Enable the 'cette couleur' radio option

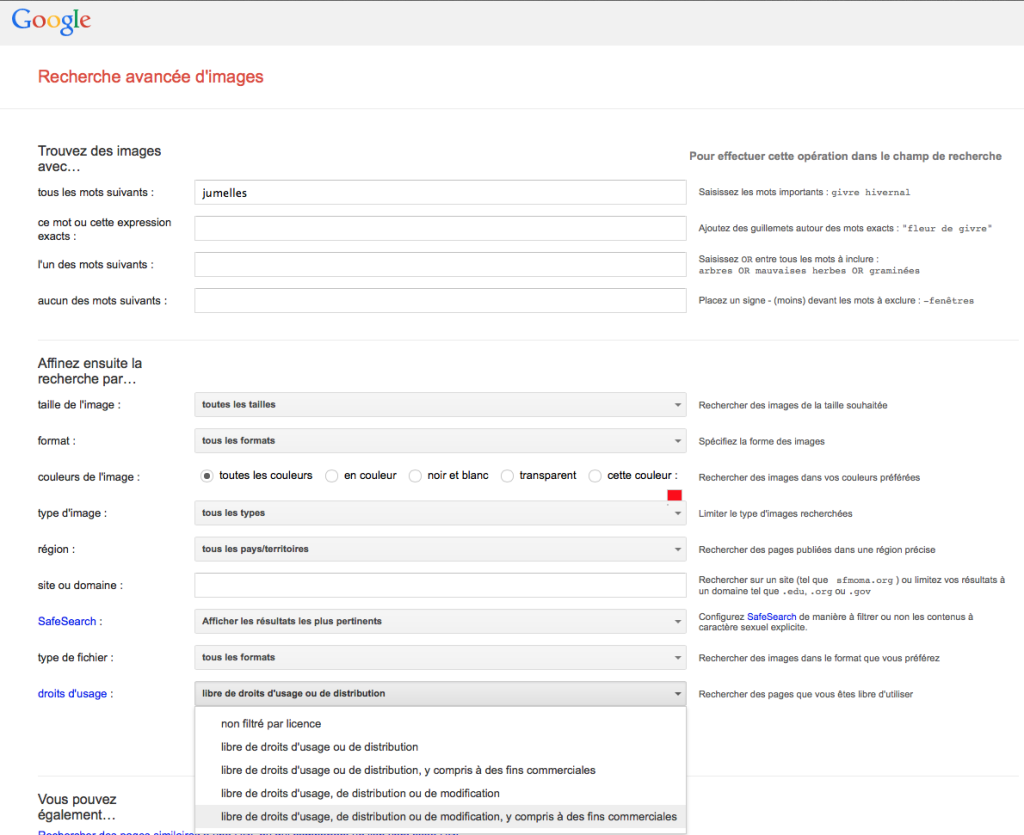595,476
